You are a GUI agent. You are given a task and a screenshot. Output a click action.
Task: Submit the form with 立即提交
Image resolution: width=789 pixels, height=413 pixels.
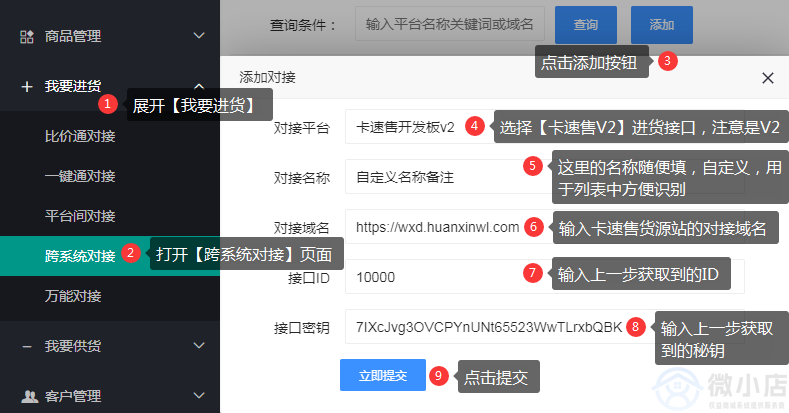(383, 375)
